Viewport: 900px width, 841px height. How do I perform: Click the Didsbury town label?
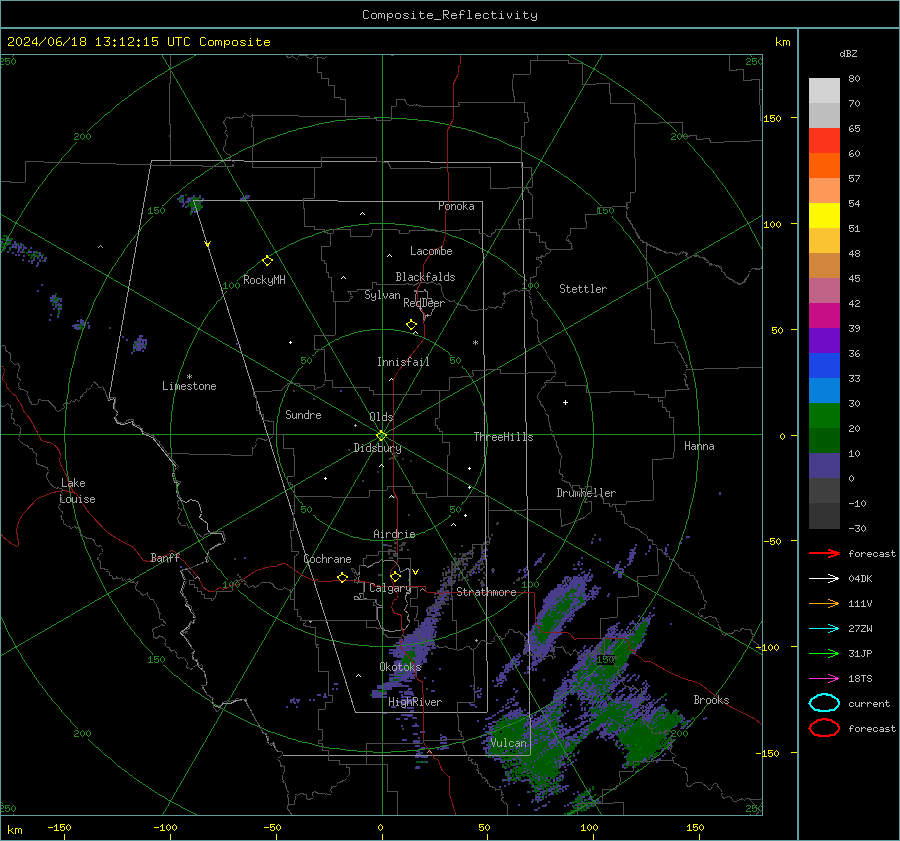377,448
